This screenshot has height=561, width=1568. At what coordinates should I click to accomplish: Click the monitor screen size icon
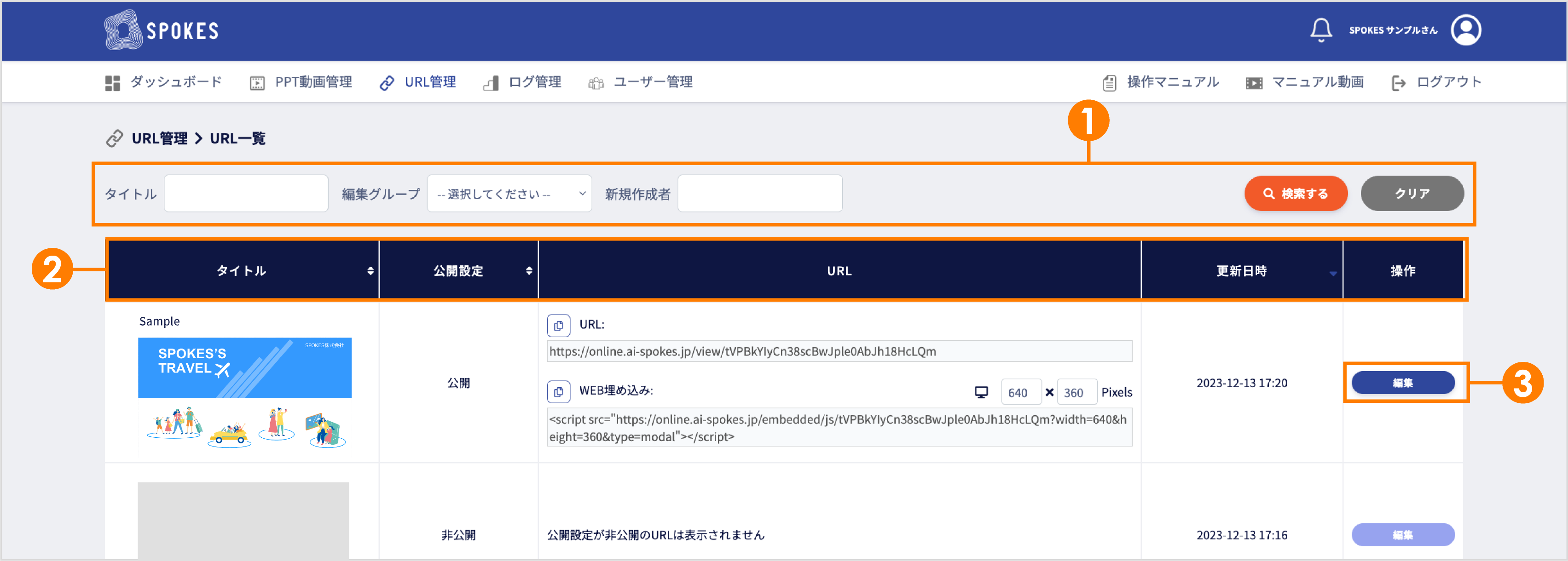981,392
